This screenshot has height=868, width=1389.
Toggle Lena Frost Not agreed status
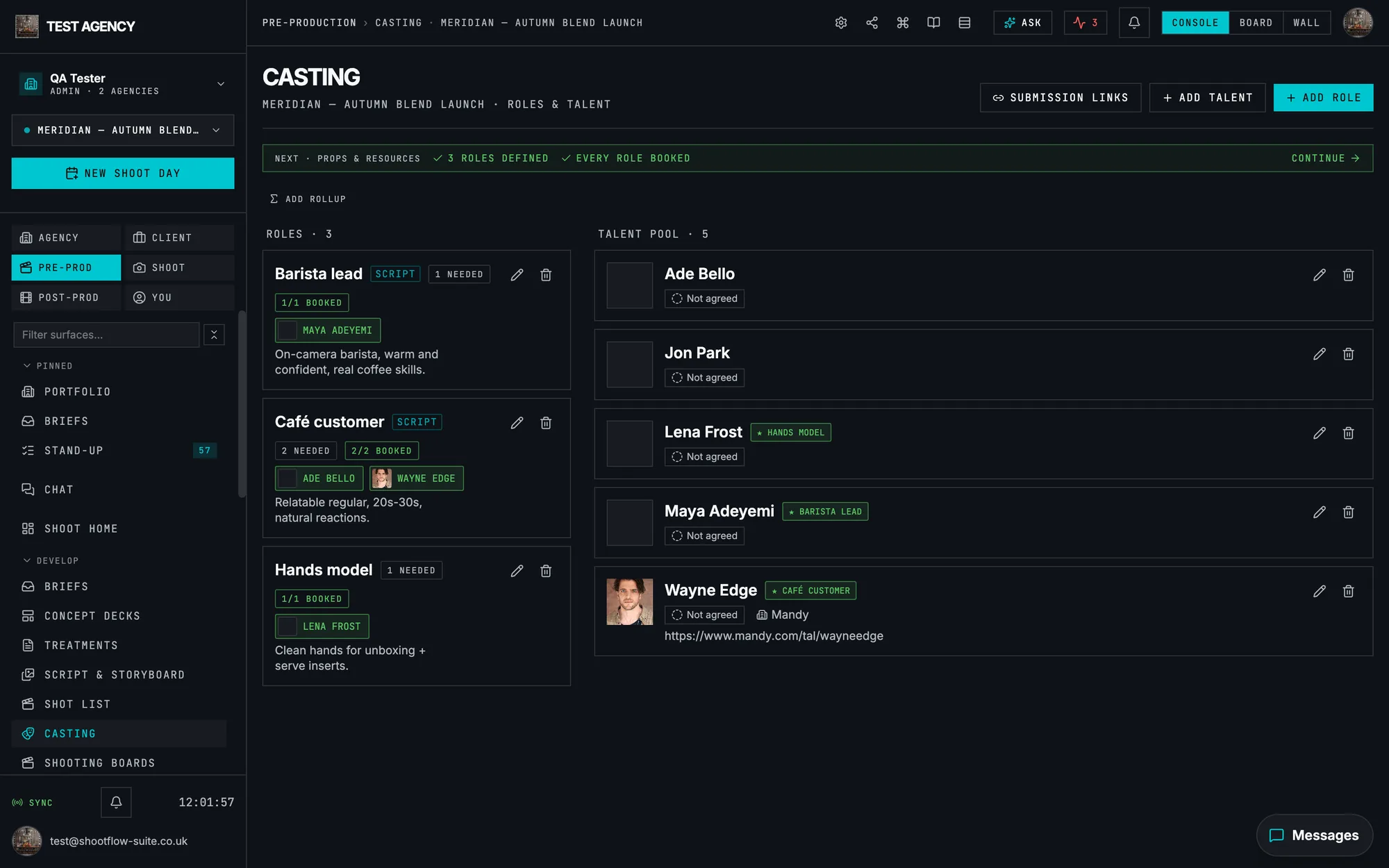704,457
